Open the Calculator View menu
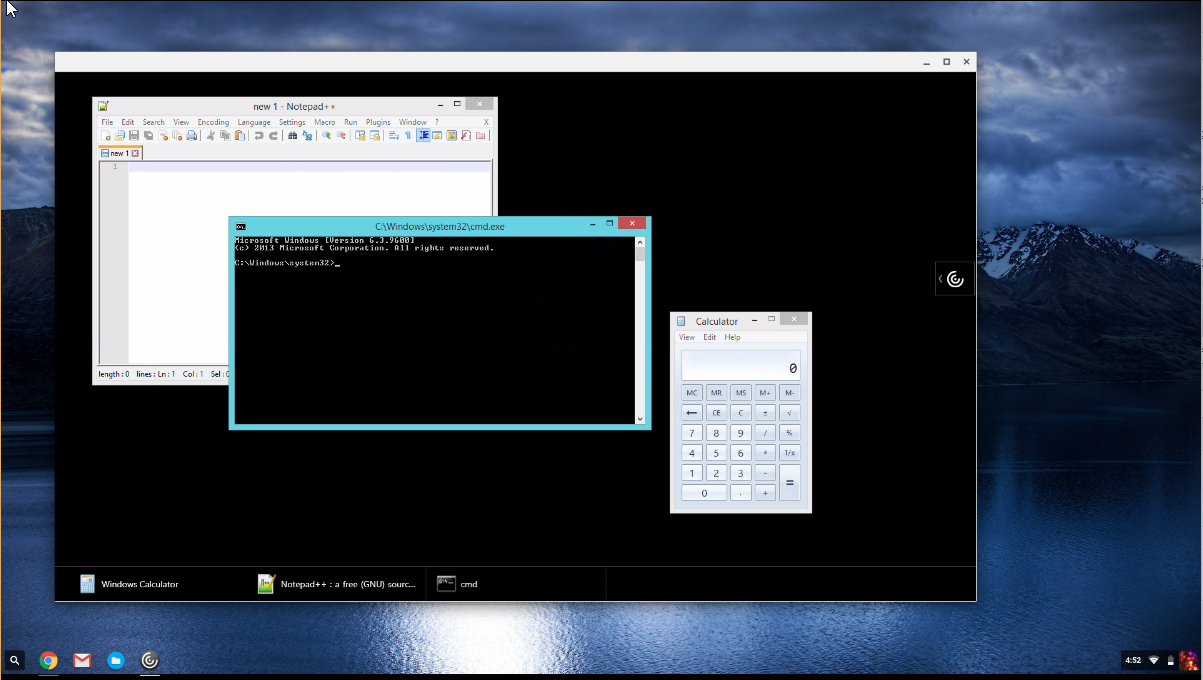The image size is (1203, 680). click(x=687, y=338)
